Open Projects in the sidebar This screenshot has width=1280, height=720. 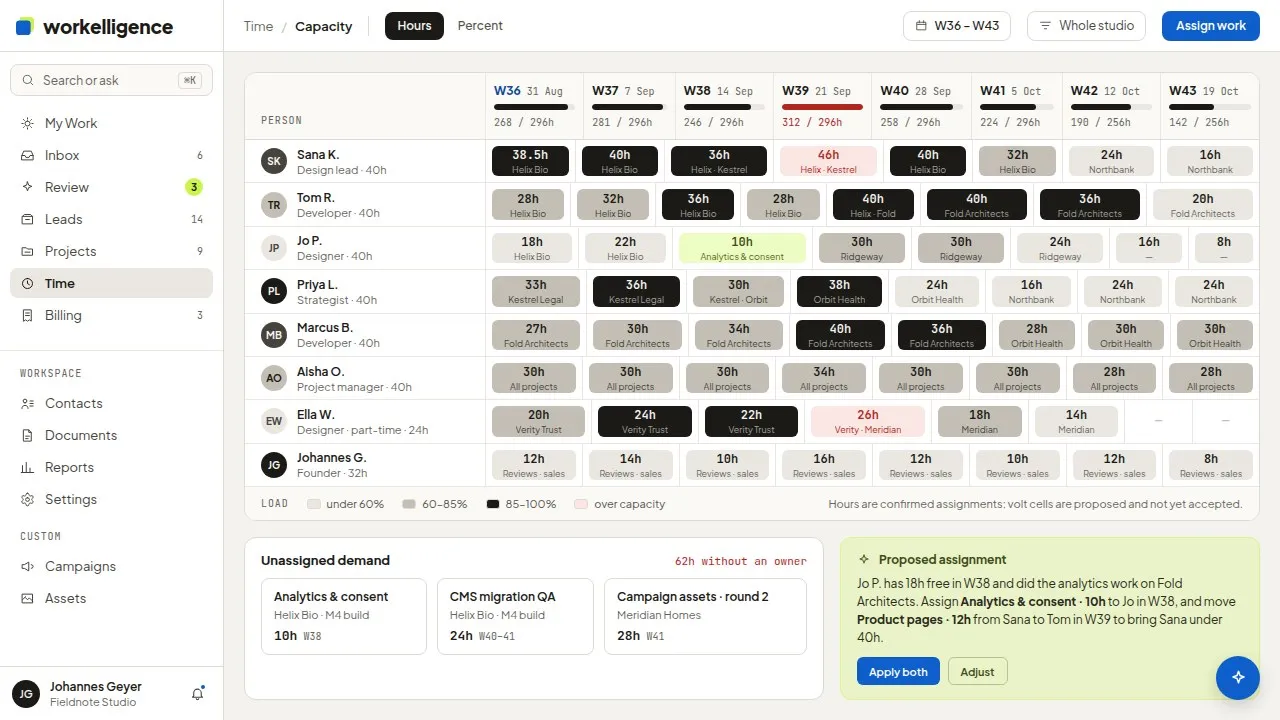(111, 251)
